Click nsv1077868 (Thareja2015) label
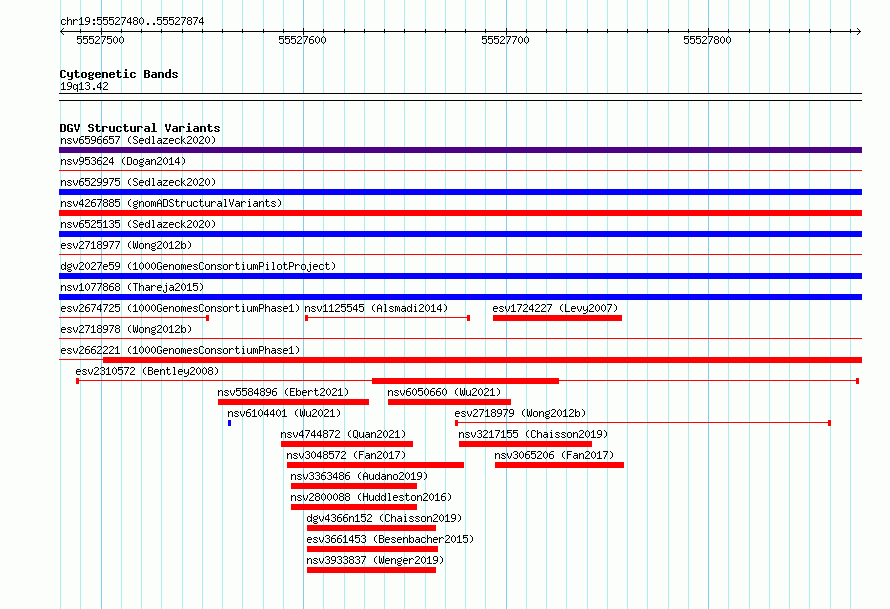The width and height of the screenshot is (890, 609). (132, 287)
